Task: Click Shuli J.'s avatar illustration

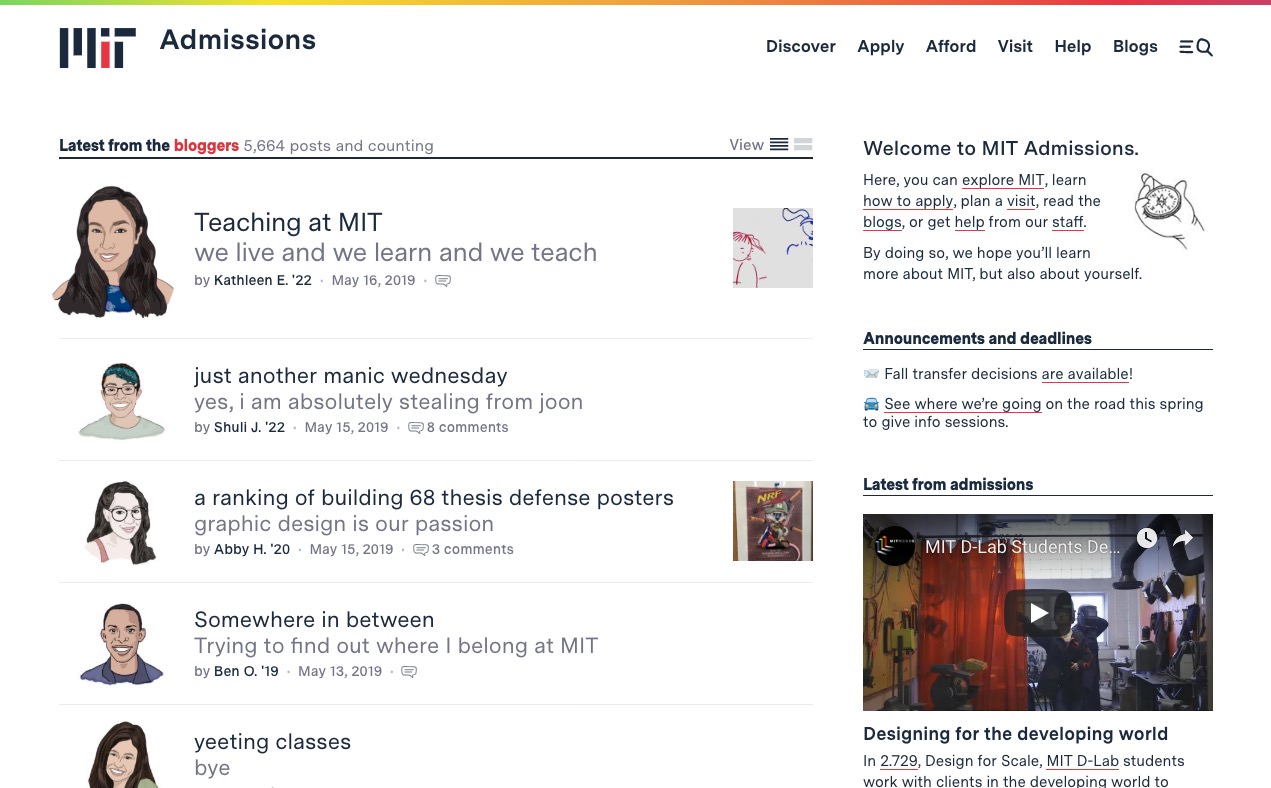Action: click(x=121, y=401)
